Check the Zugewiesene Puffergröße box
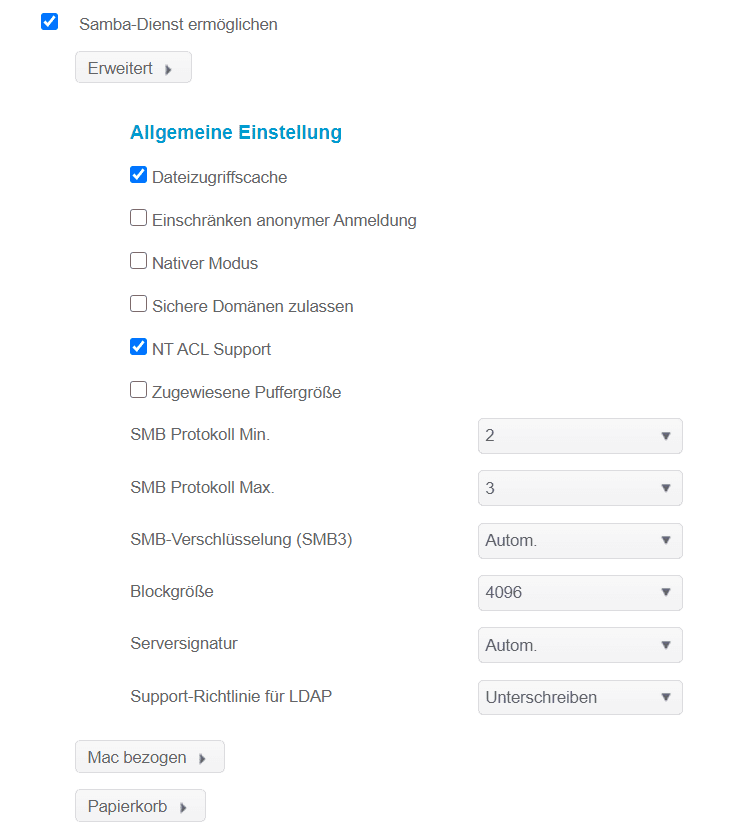The height and width of the screenshot is (831, 731). coord(139,391)
